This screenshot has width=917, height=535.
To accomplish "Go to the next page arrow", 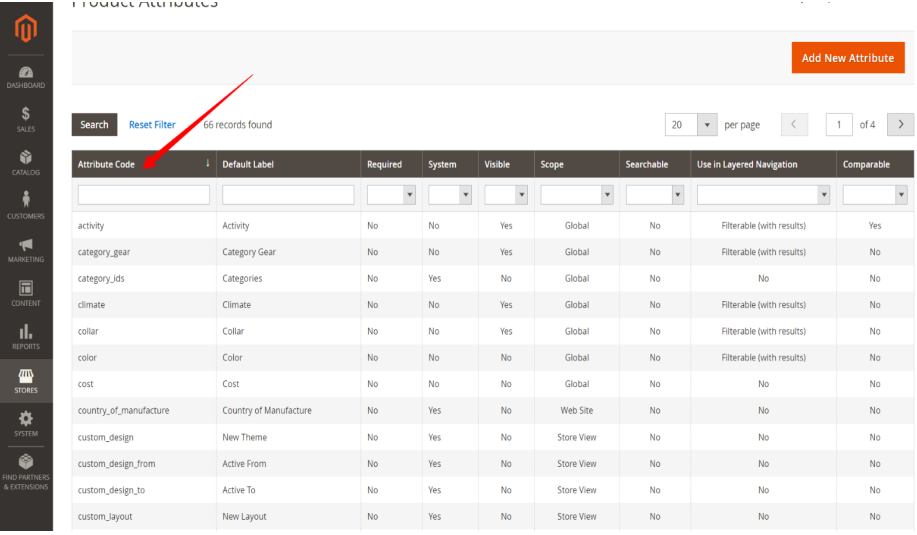I will (900, 125).
